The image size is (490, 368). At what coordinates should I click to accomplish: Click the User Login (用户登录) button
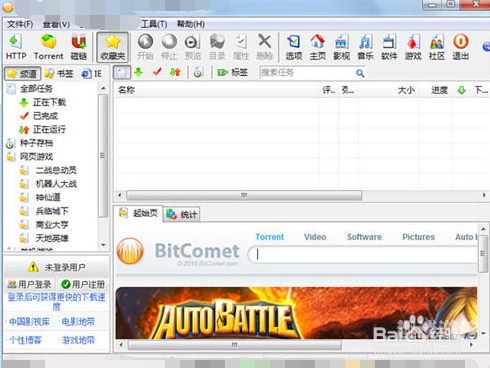[x=30, y=284]
